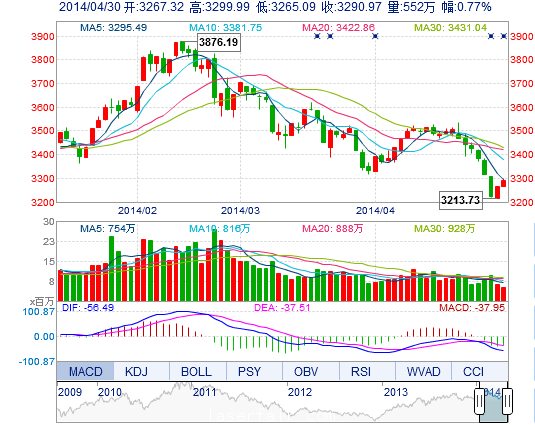Click the 3213.73 lowest price label
The image size is (535, 425).
pos(461,200)
